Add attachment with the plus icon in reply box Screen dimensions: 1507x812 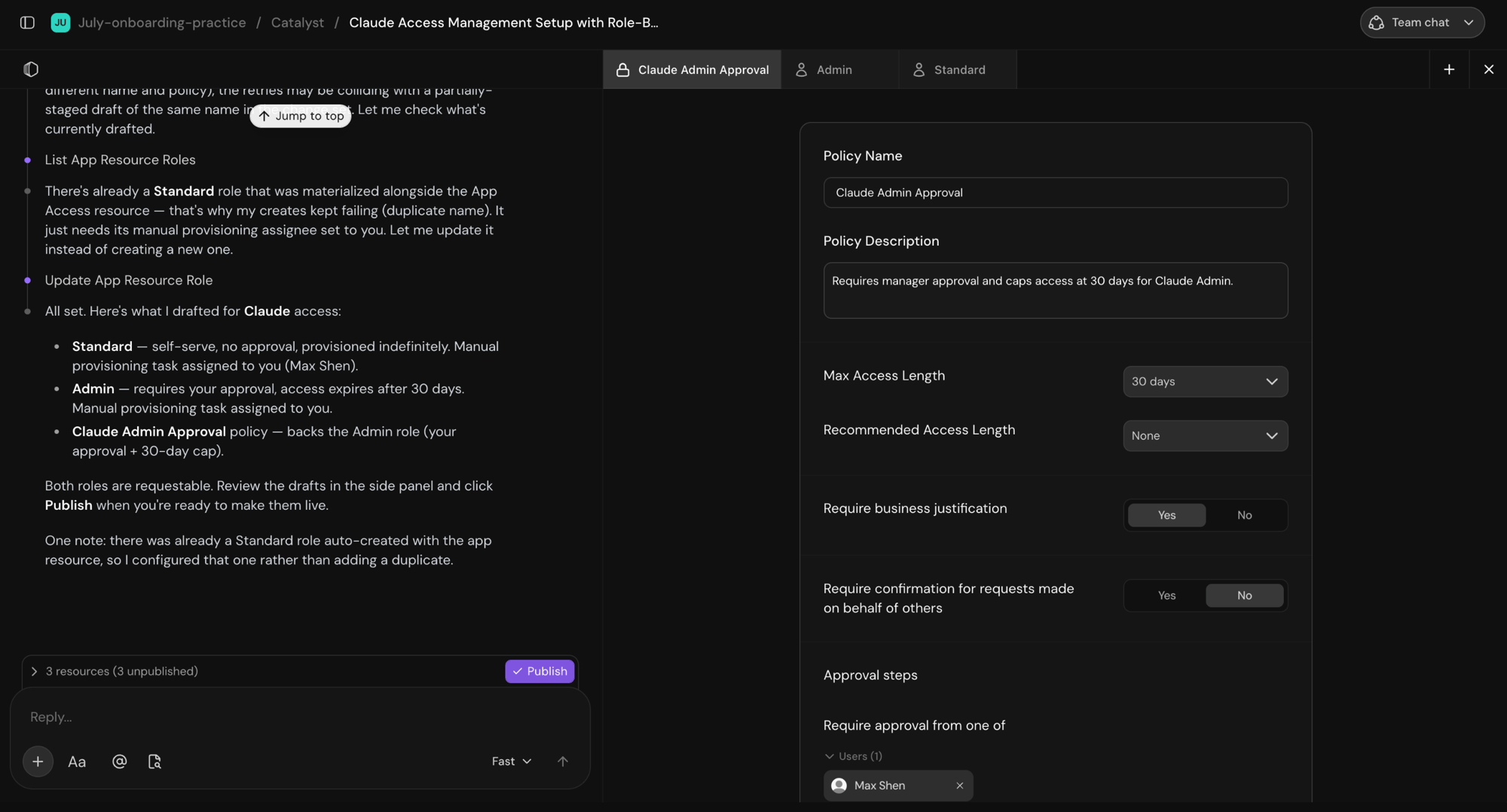[38, 762]
